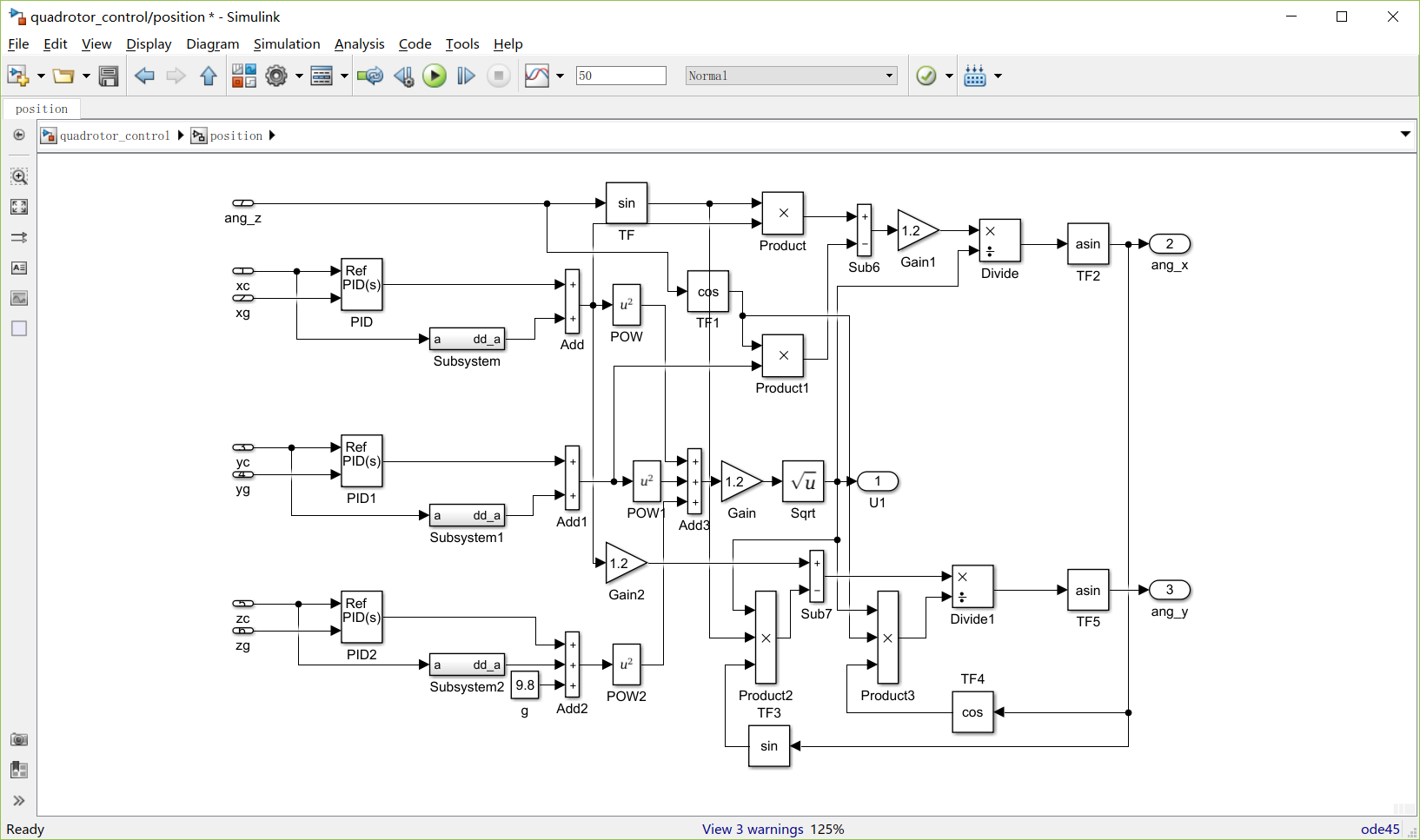Click the Save model floppy disk icon
This screenshot has width=1420, height=840.
[x=109, y=76]
